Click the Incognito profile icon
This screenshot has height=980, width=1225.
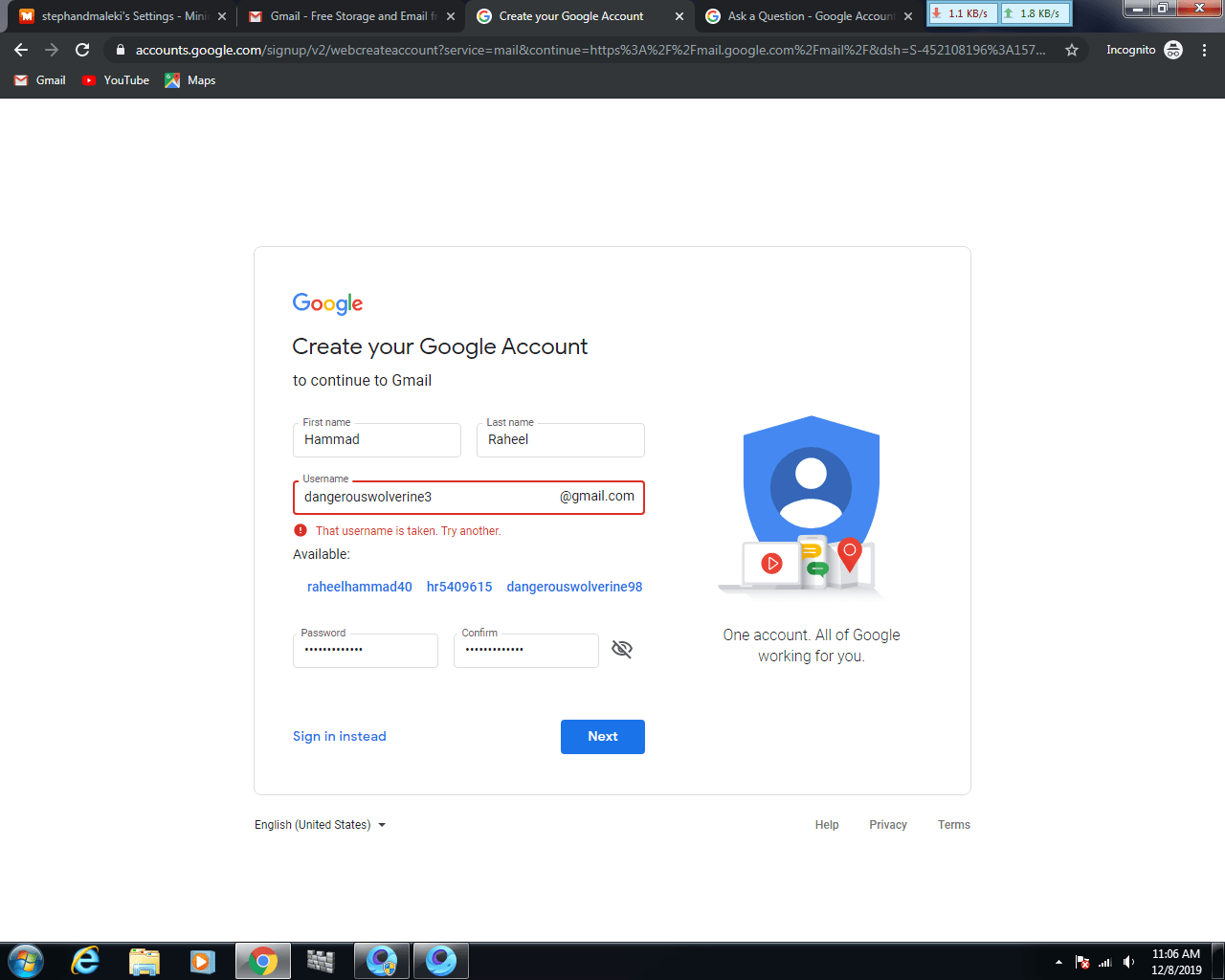click(x=1173, y=50)
